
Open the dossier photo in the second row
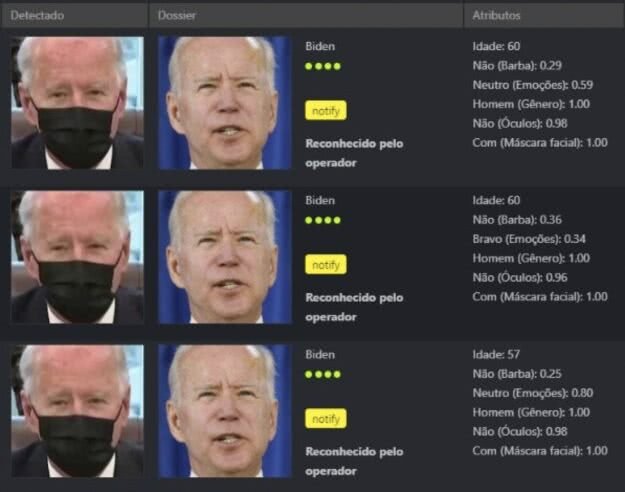tap(225, 257)
